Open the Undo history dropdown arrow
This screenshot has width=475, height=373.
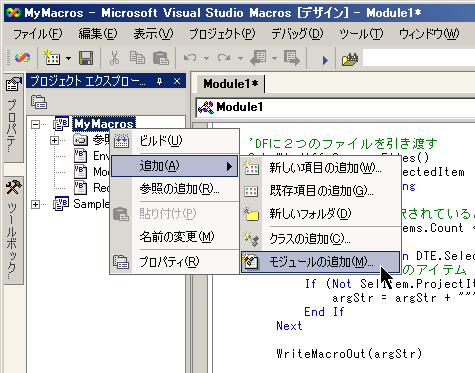[206, 59]
